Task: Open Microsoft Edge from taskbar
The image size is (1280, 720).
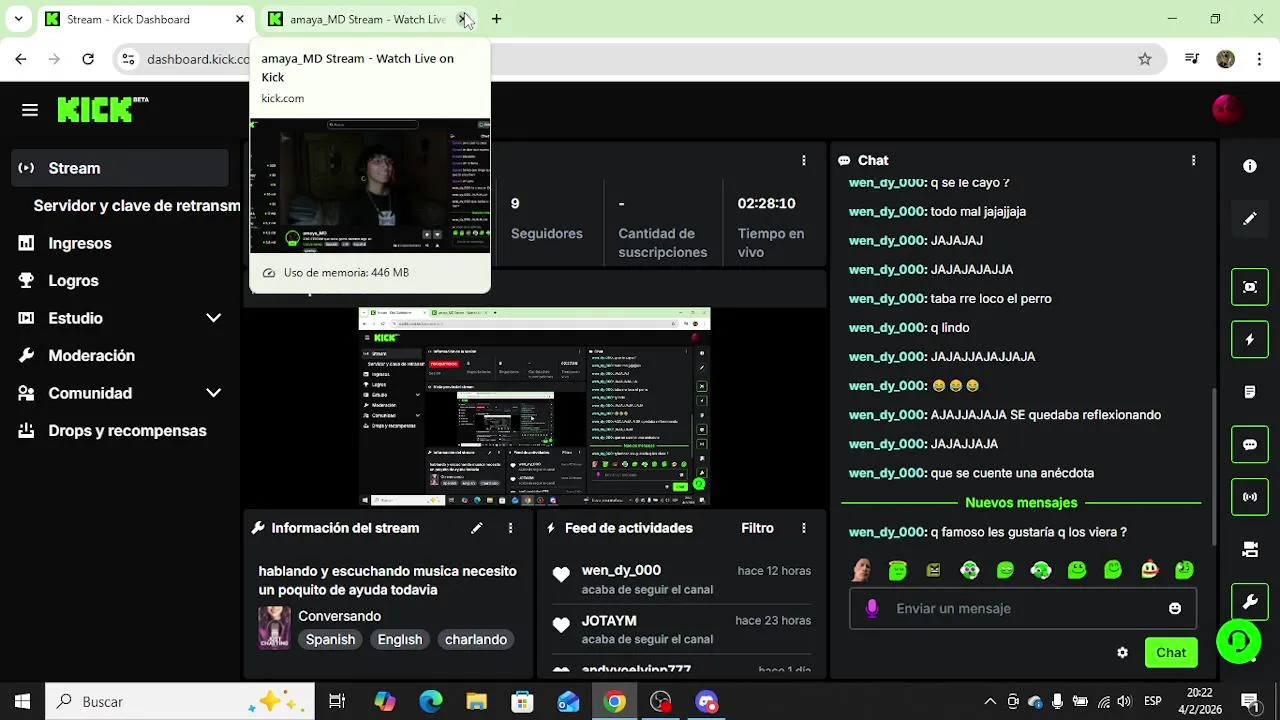Action: coord(431,702)
